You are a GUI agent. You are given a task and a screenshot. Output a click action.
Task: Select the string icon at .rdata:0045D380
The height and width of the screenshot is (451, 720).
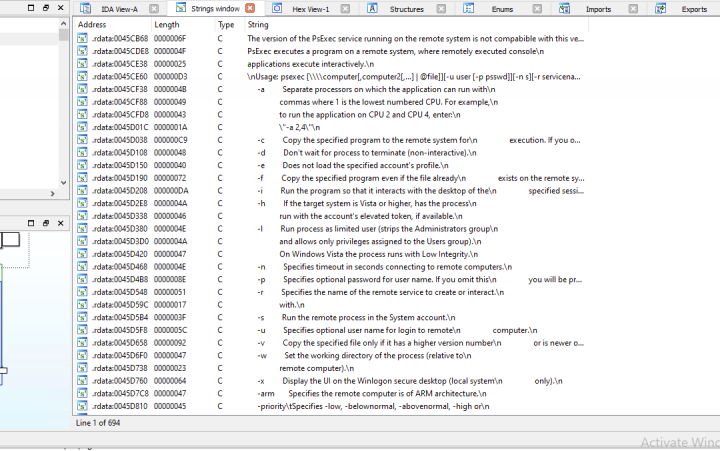82,229
